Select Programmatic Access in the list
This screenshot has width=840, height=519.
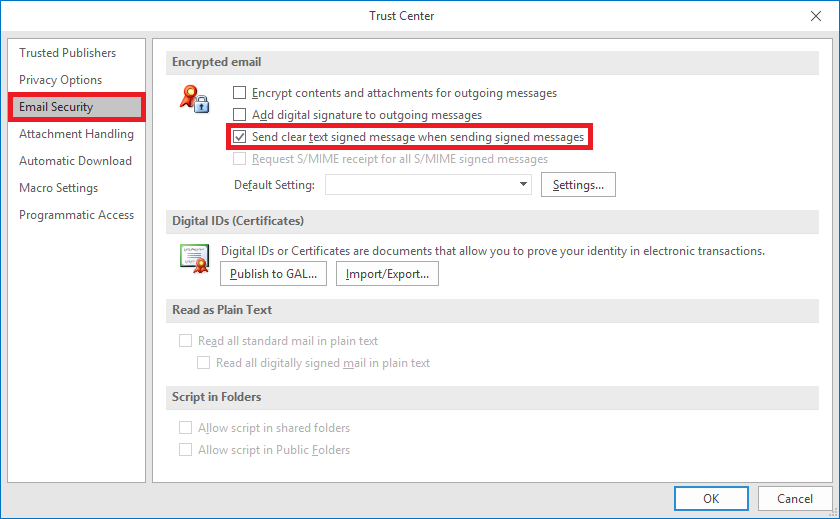76,215
